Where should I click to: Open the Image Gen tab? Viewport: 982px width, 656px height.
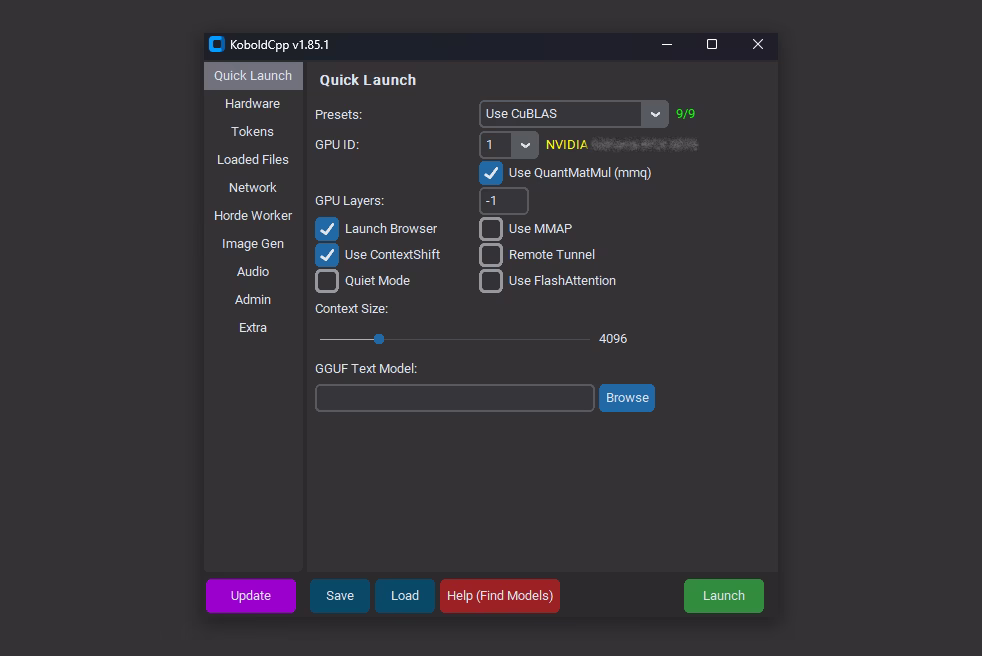[x=252, y=244]
